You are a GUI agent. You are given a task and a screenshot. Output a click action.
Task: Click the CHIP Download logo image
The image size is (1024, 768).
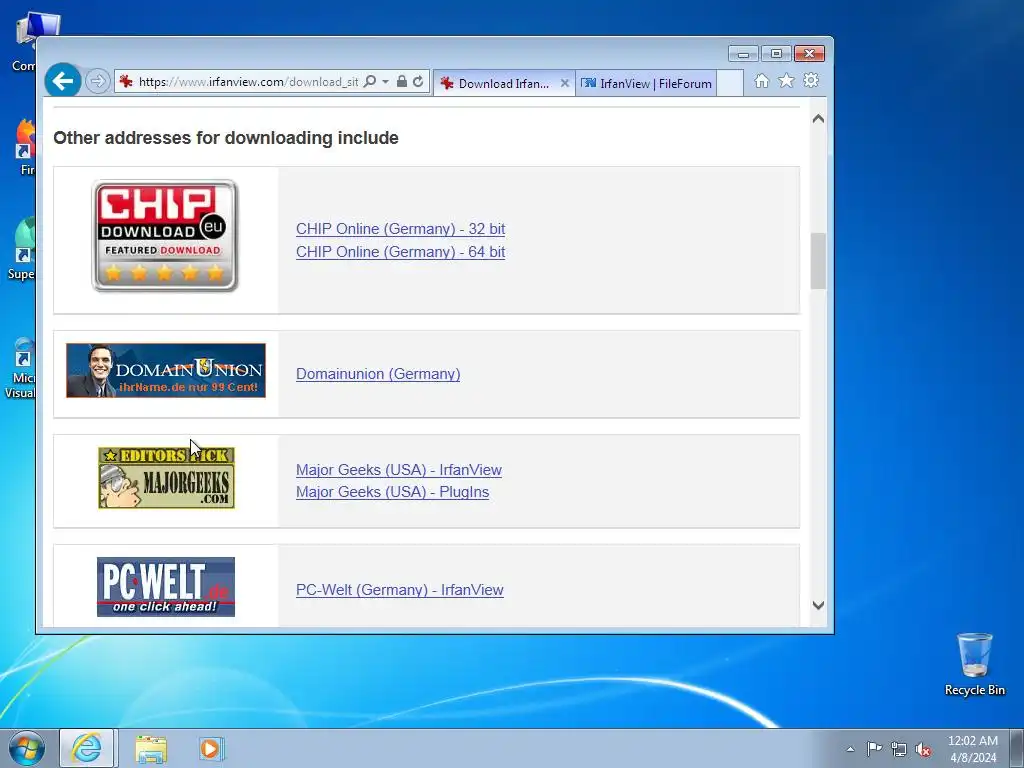click(x=165, y=236)
